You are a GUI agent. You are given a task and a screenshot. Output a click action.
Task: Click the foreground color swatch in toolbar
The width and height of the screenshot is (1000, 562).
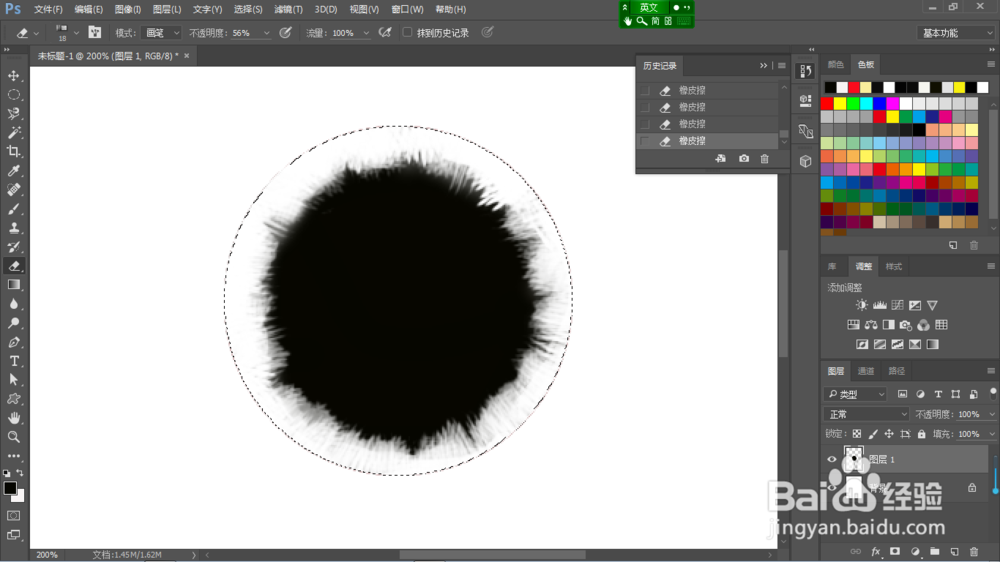click(x=10, y=488)
